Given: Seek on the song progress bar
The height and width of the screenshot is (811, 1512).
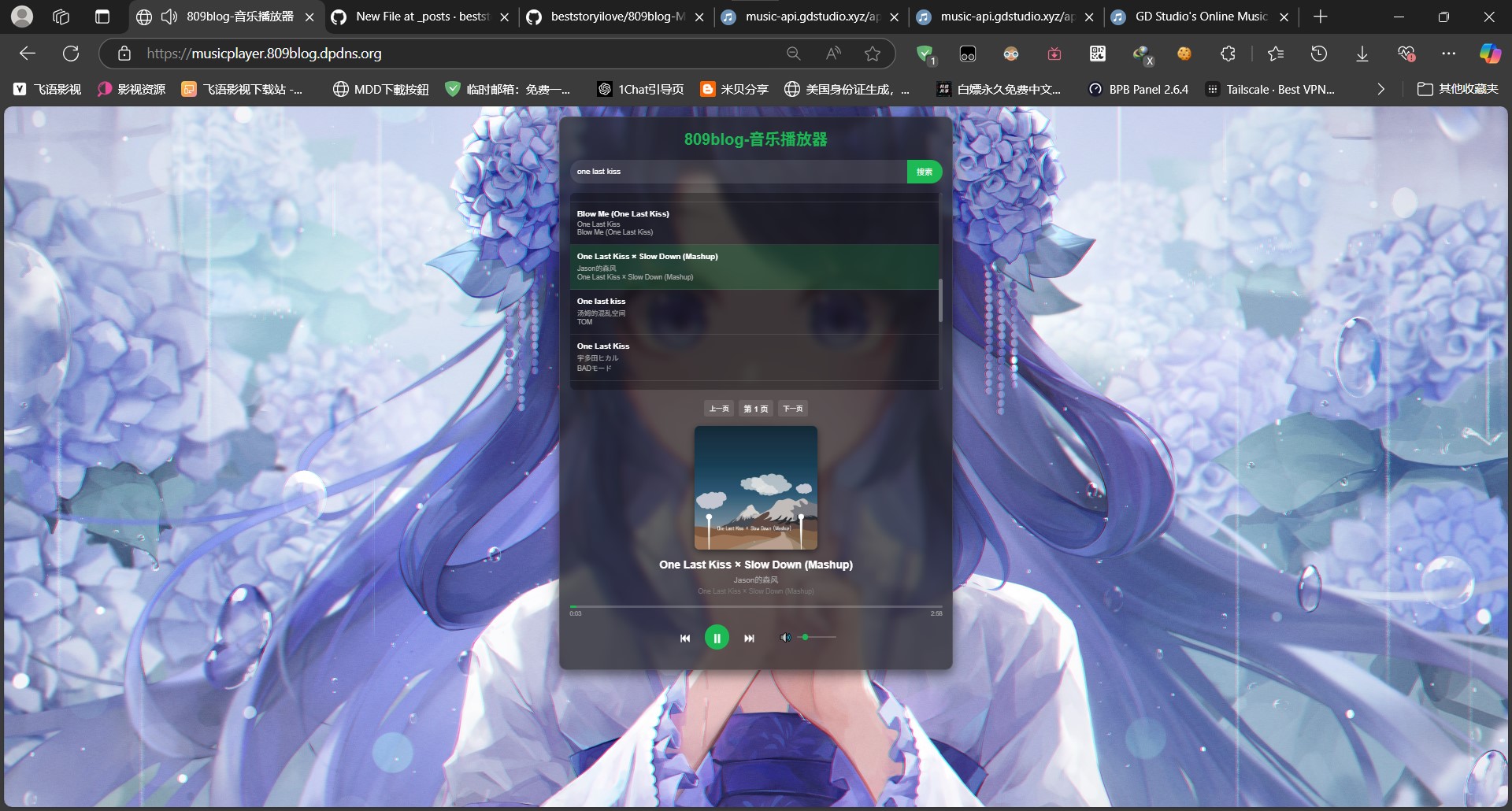Looking at the screenshot, I should tap(756, 607).
